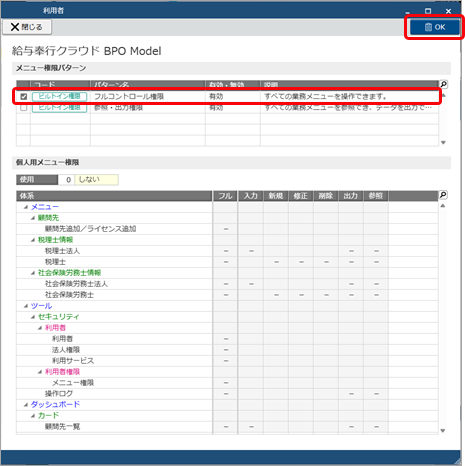This screenshot has height=466, width=465.
Task: Click the 出力 column header
Action: (351, 196)
